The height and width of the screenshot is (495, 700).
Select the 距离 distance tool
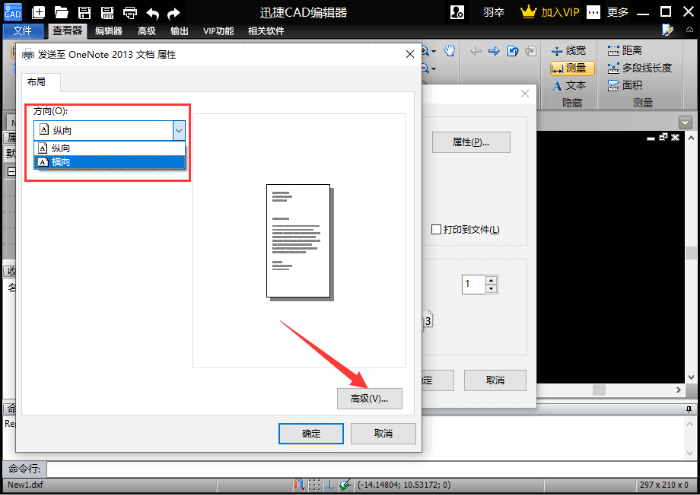625,50
